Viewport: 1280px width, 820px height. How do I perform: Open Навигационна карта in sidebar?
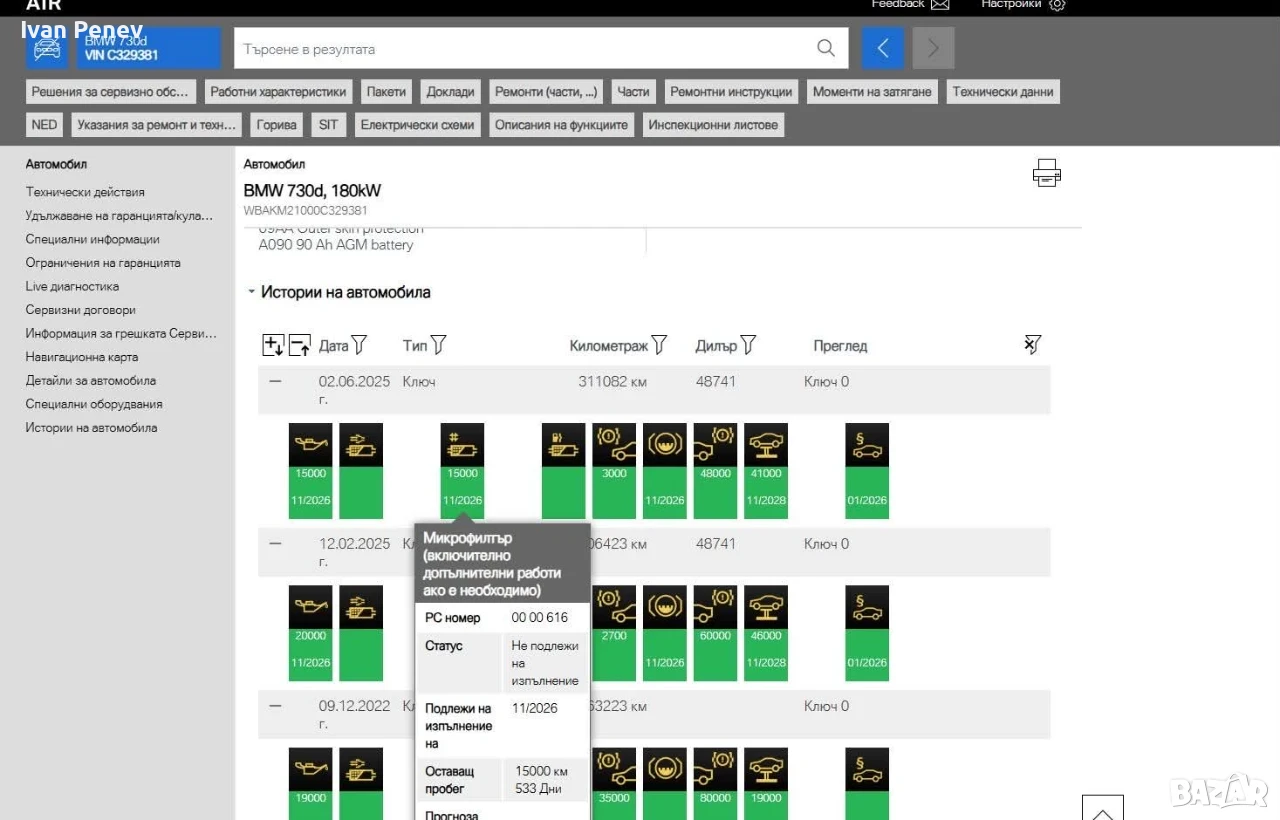(x=82, y=357)
